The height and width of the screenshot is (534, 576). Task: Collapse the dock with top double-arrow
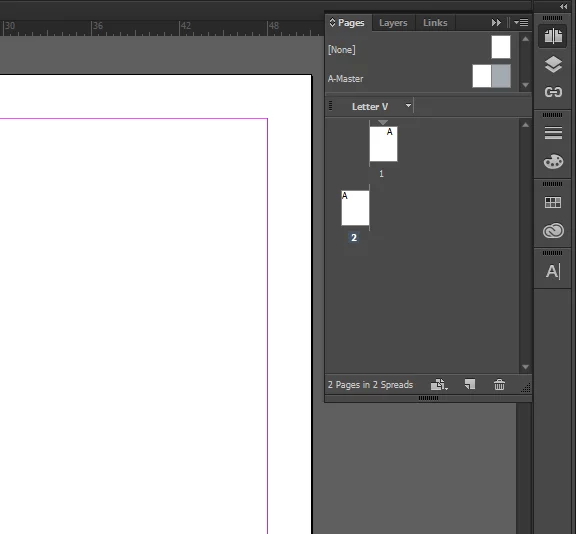click(563, 6)
